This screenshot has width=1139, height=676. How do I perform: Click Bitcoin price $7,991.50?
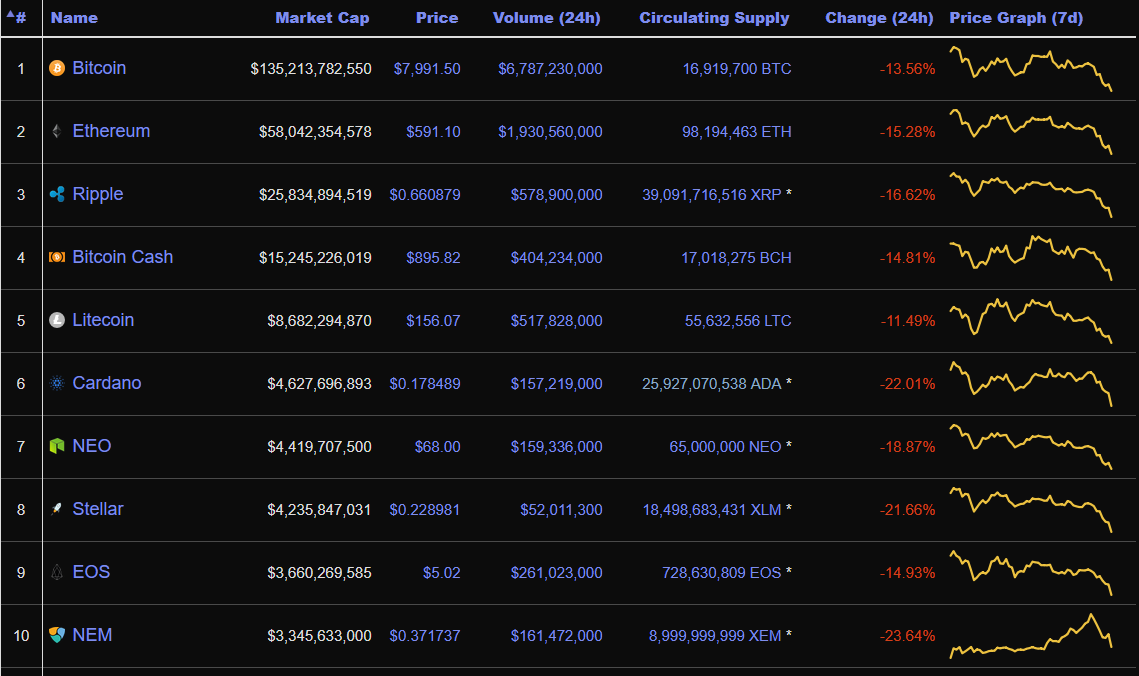click(x=427, y=69)
